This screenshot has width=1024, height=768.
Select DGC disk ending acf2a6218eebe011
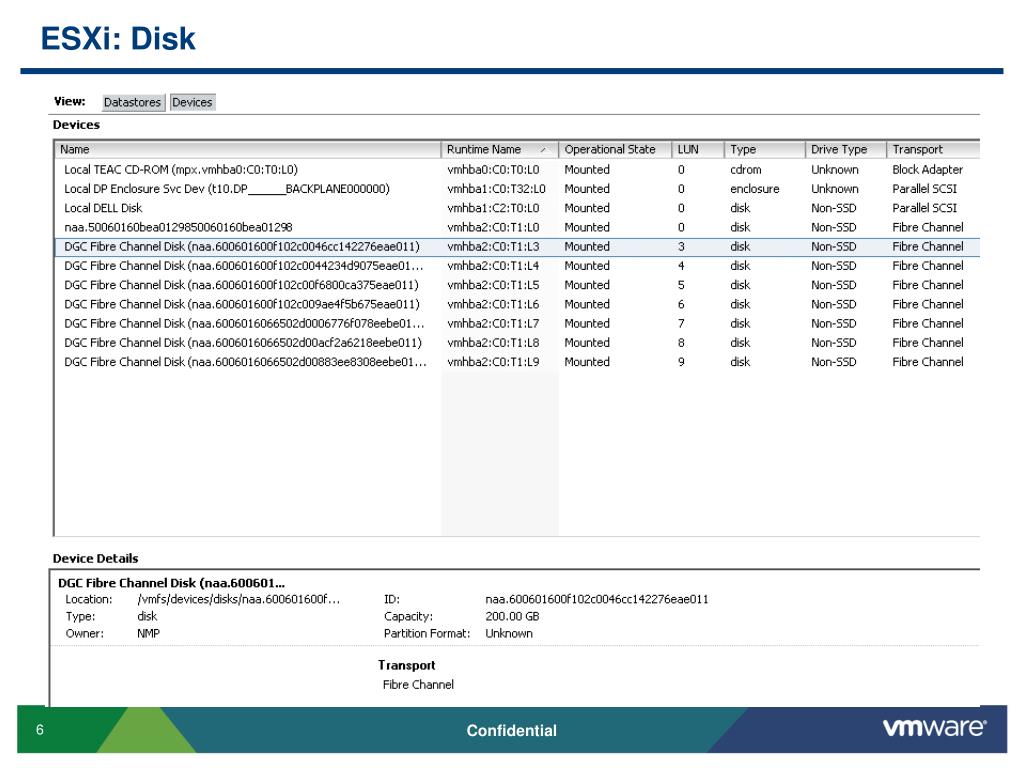(517, 343)
